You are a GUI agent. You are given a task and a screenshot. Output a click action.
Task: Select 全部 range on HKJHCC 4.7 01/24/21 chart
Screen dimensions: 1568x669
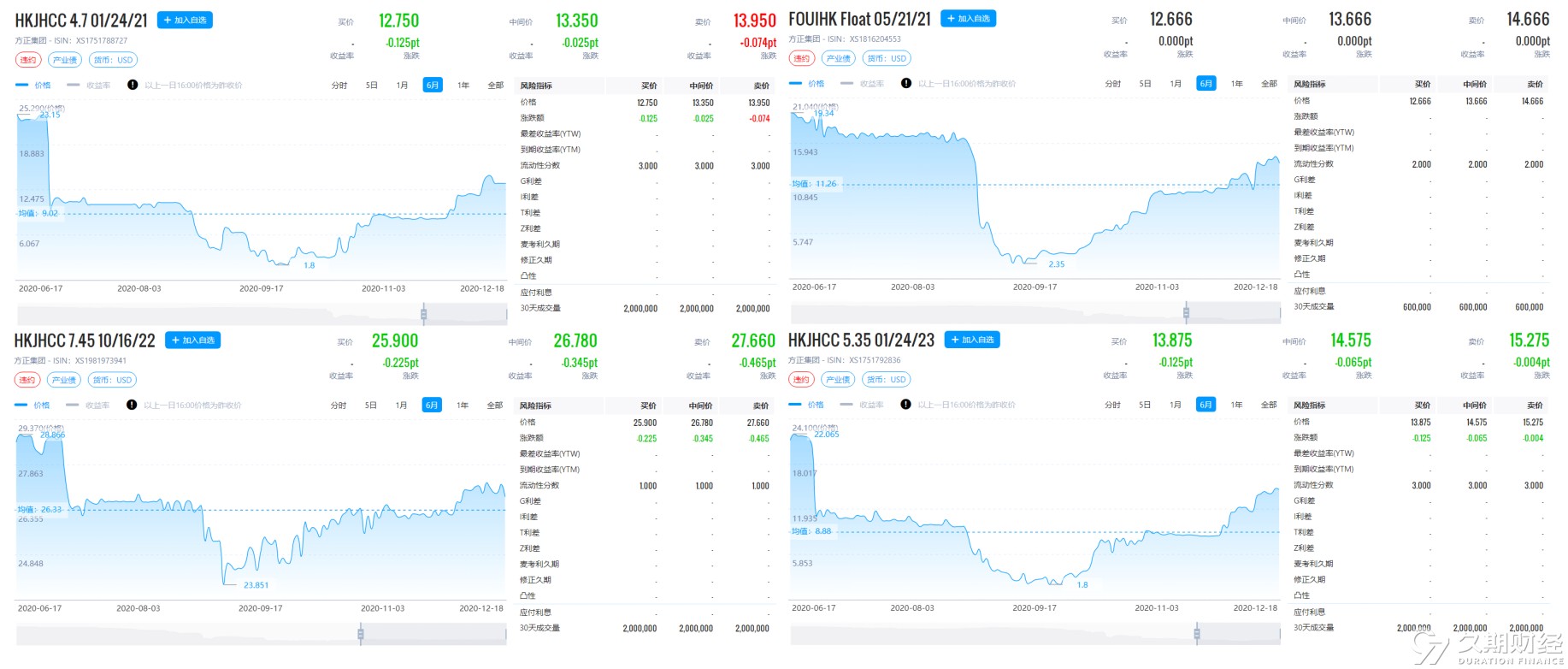[496, 85]
